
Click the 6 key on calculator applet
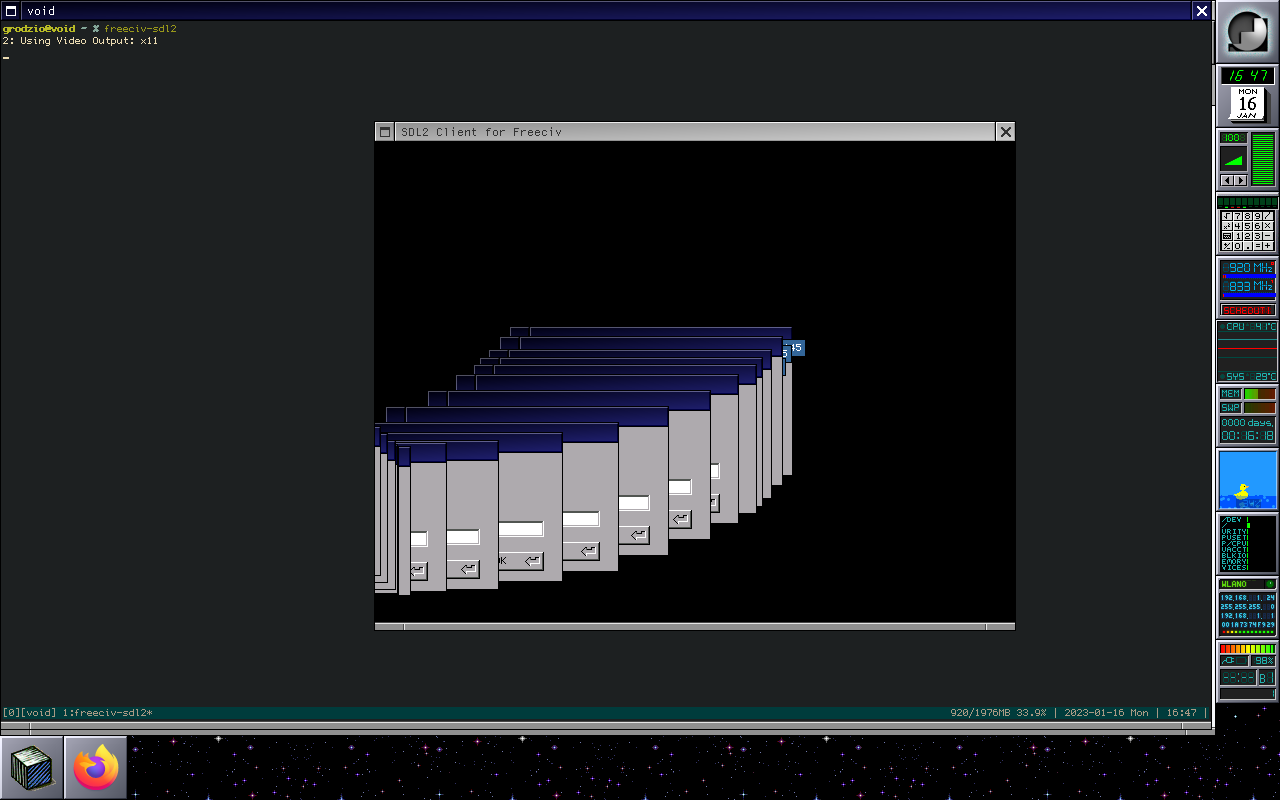coord(1257,226)
